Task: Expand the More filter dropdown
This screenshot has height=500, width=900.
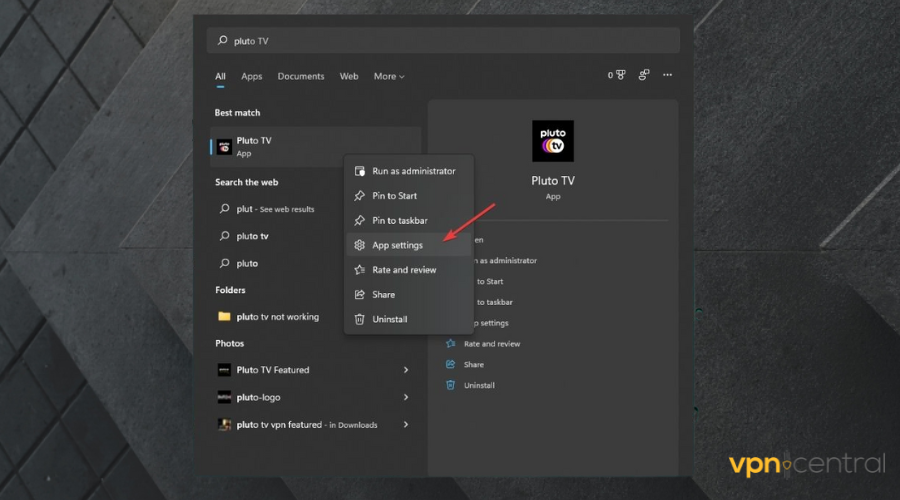Action: click(x=389, y=76)
